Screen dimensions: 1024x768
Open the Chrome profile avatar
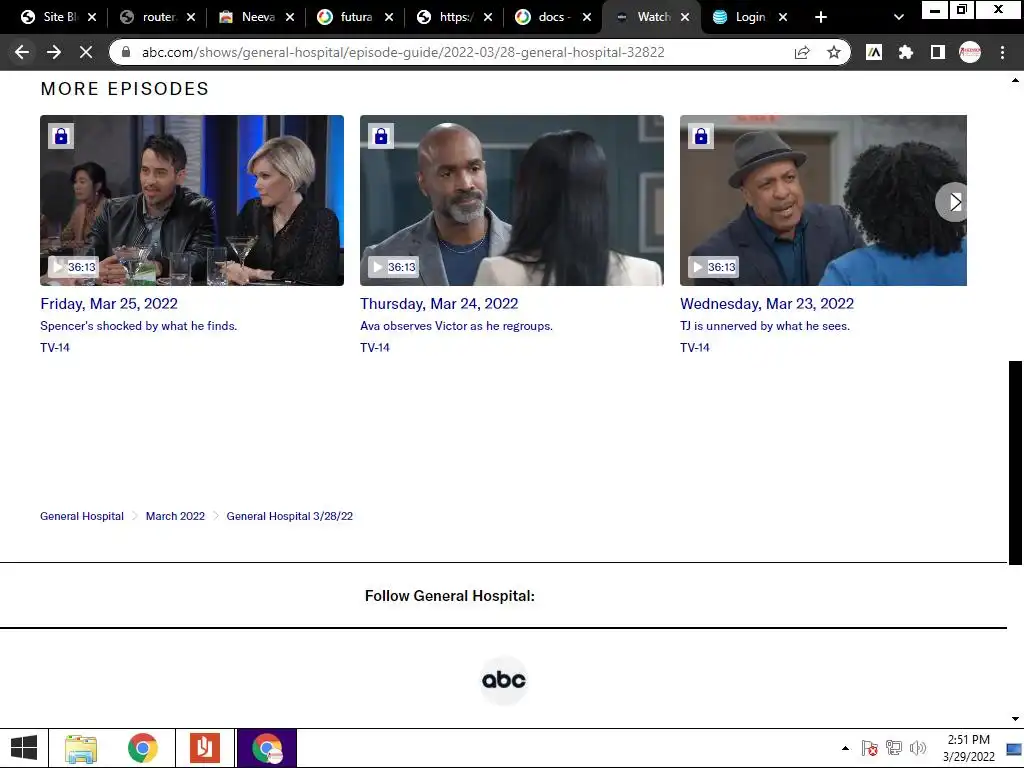click(x=970, y=52)
